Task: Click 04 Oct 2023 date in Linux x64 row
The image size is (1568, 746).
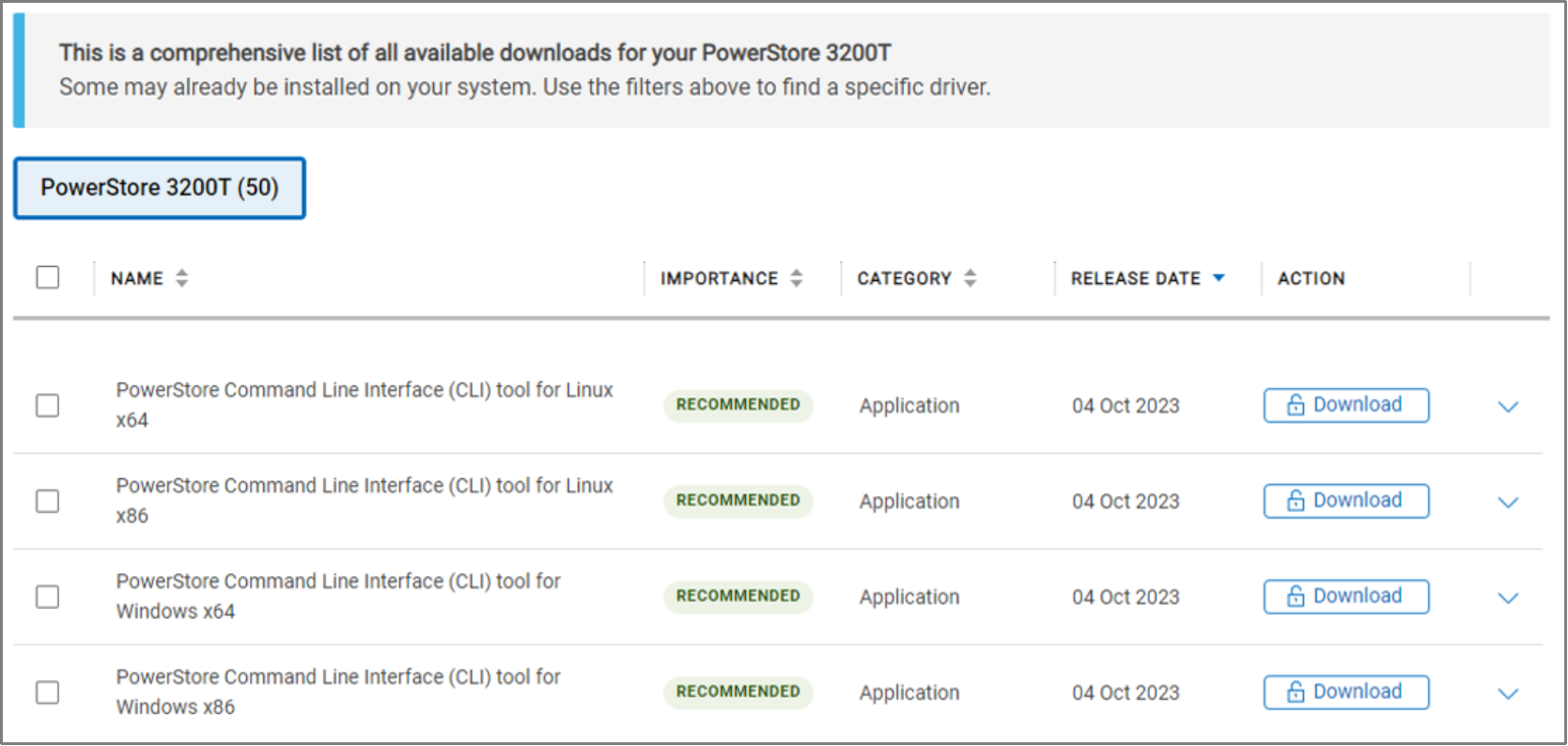Action: (x=1126, y=406)
